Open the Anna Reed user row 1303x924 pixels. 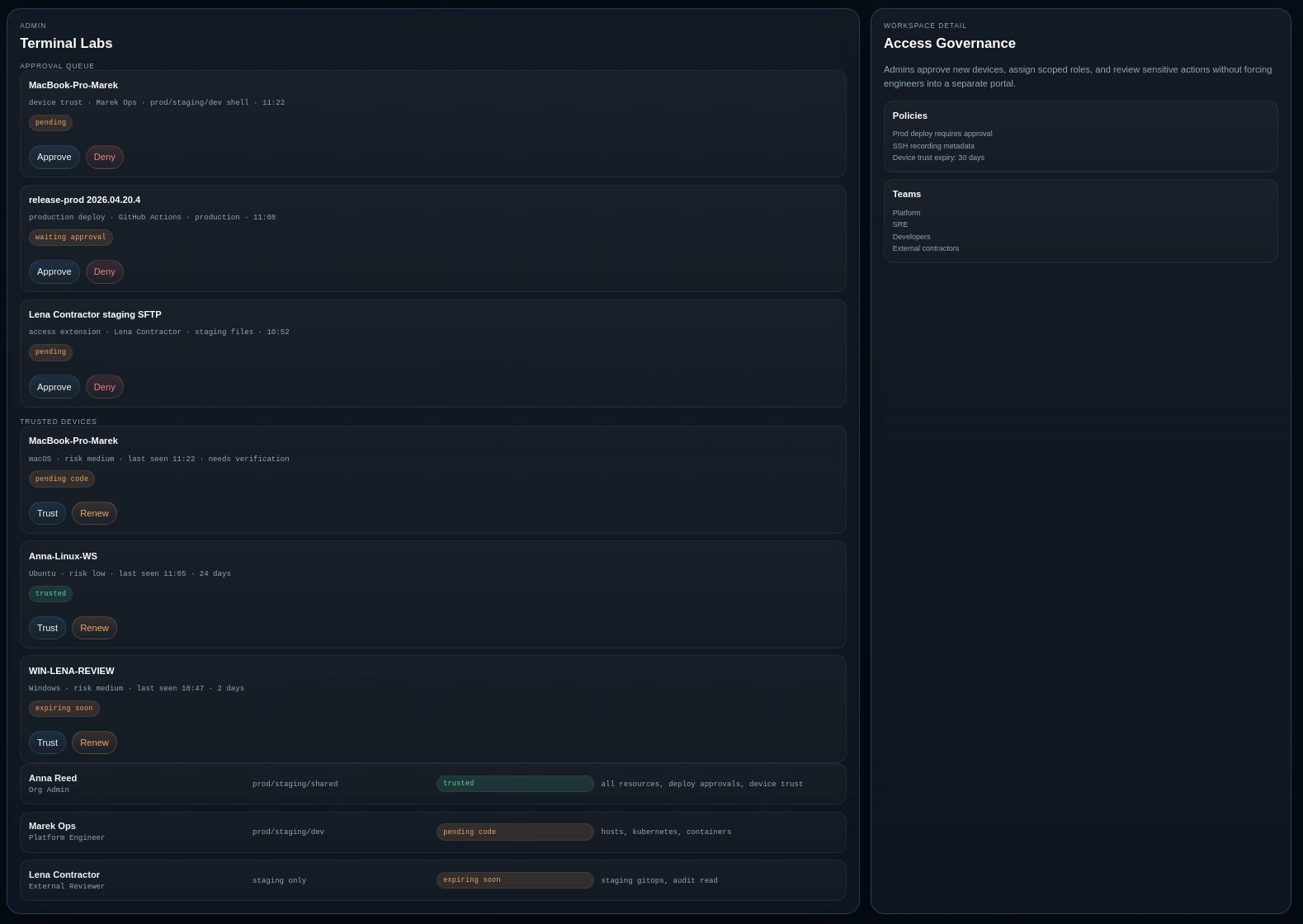click(x=432, y=784)
